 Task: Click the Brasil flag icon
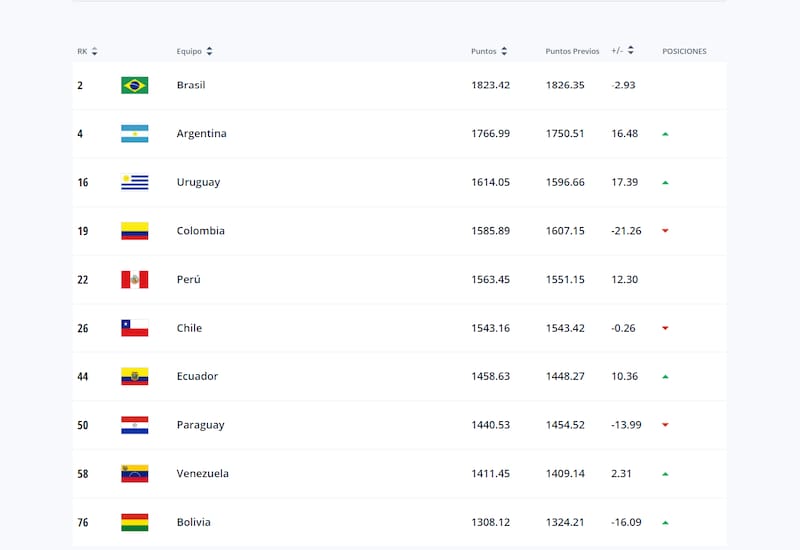tap(134, 85)
